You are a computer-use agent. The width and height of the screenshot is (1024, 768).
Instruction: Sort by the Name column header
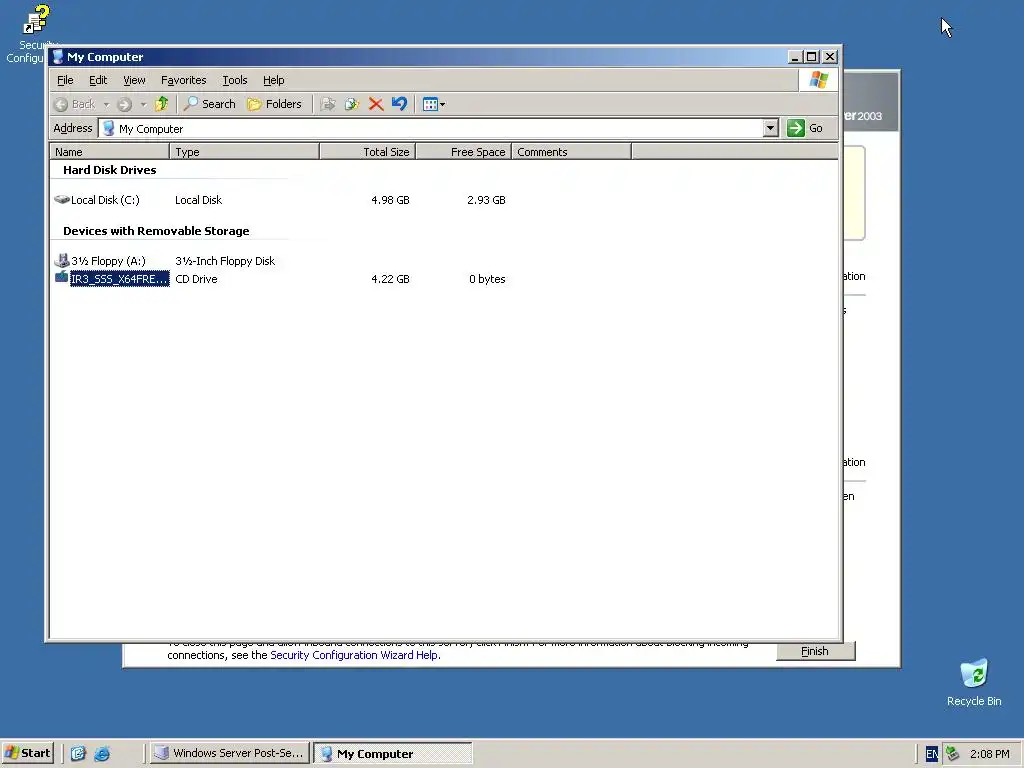(110, 152)
